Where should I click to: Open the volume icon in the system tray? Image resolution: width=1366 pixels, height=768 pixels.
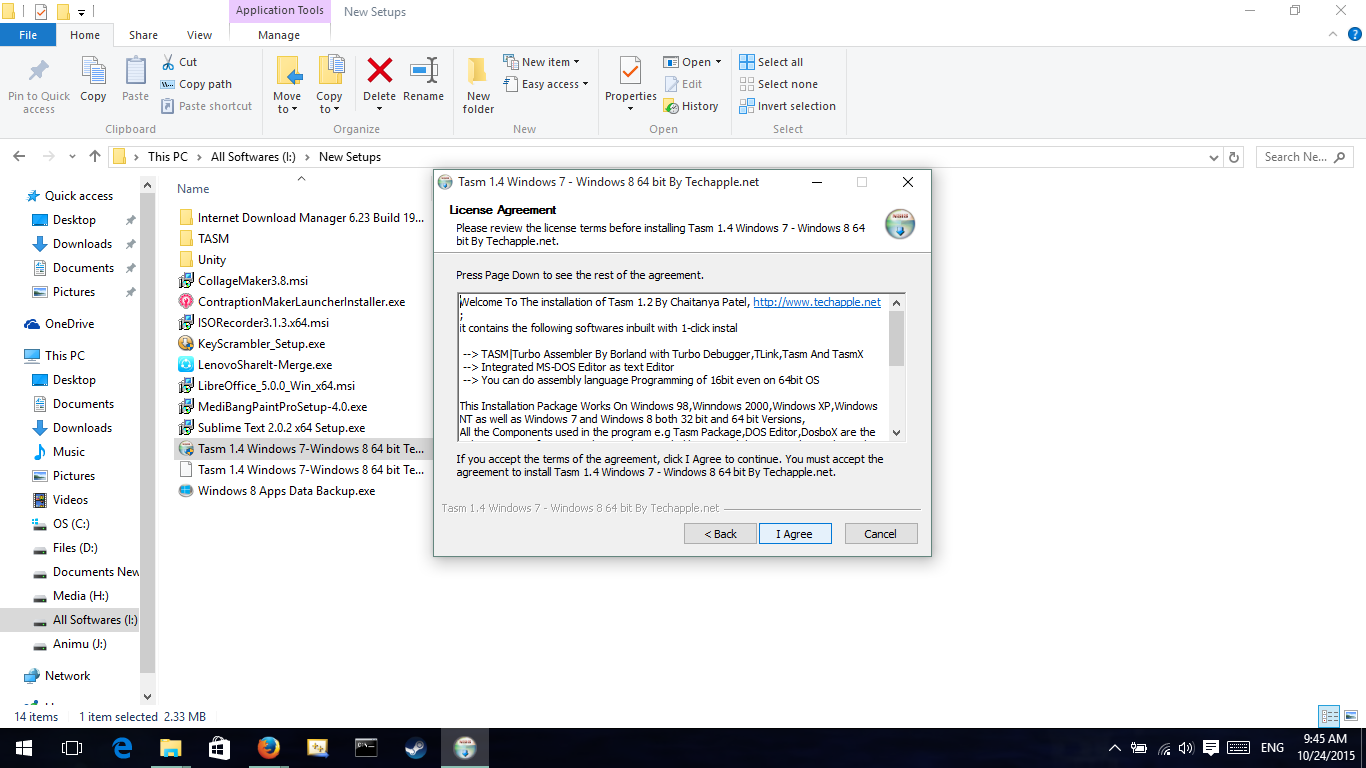[x=1185, y=747]
